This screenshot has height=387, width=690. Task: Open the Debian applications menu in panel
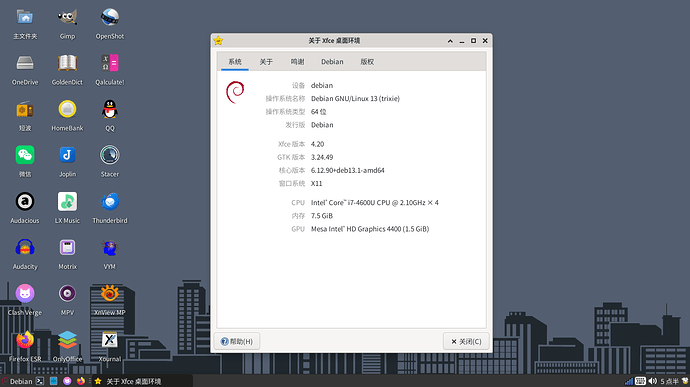point(17,381)
